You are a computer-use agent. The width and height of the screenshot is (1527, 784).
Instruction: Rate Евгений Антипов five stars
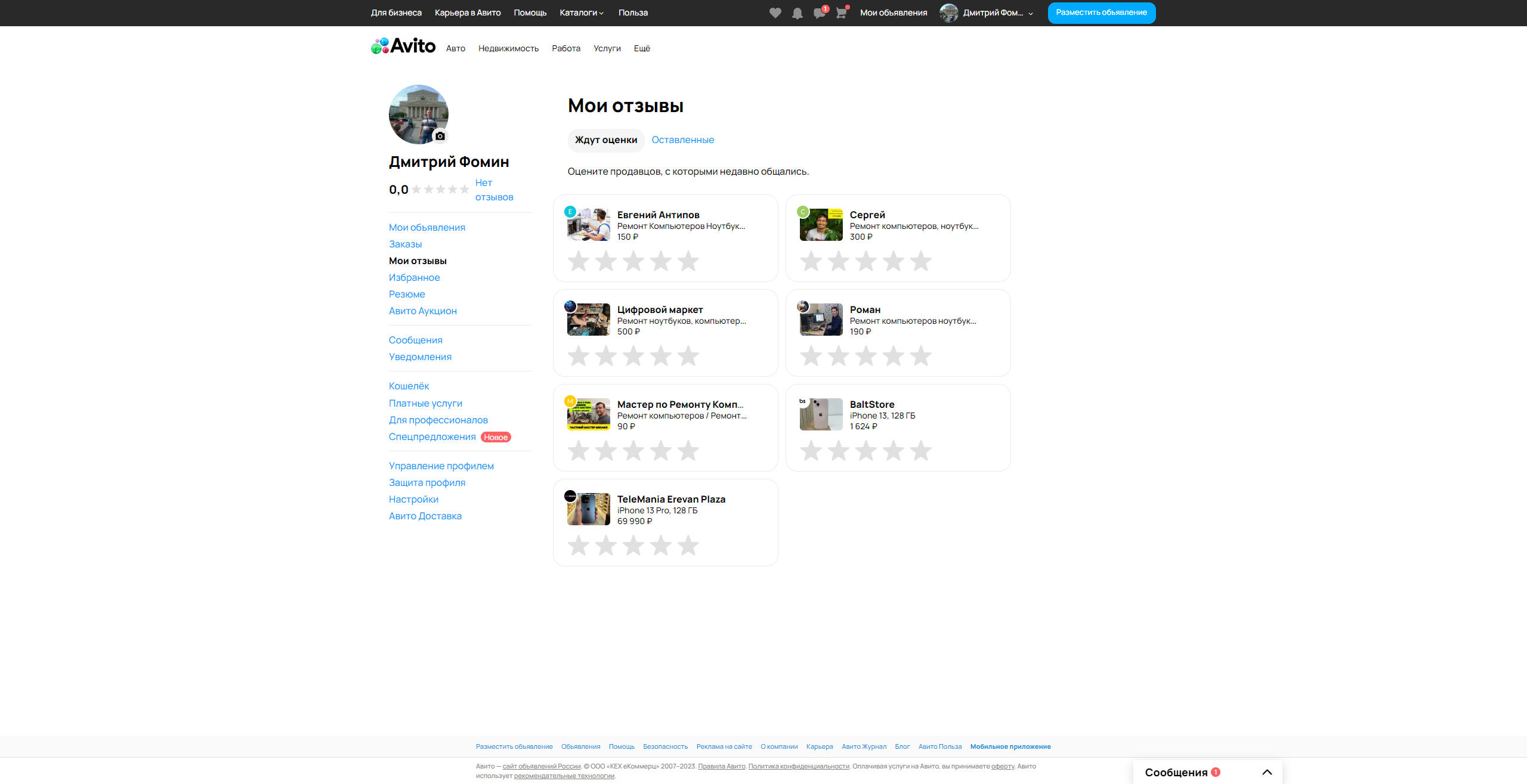[688, 261]
